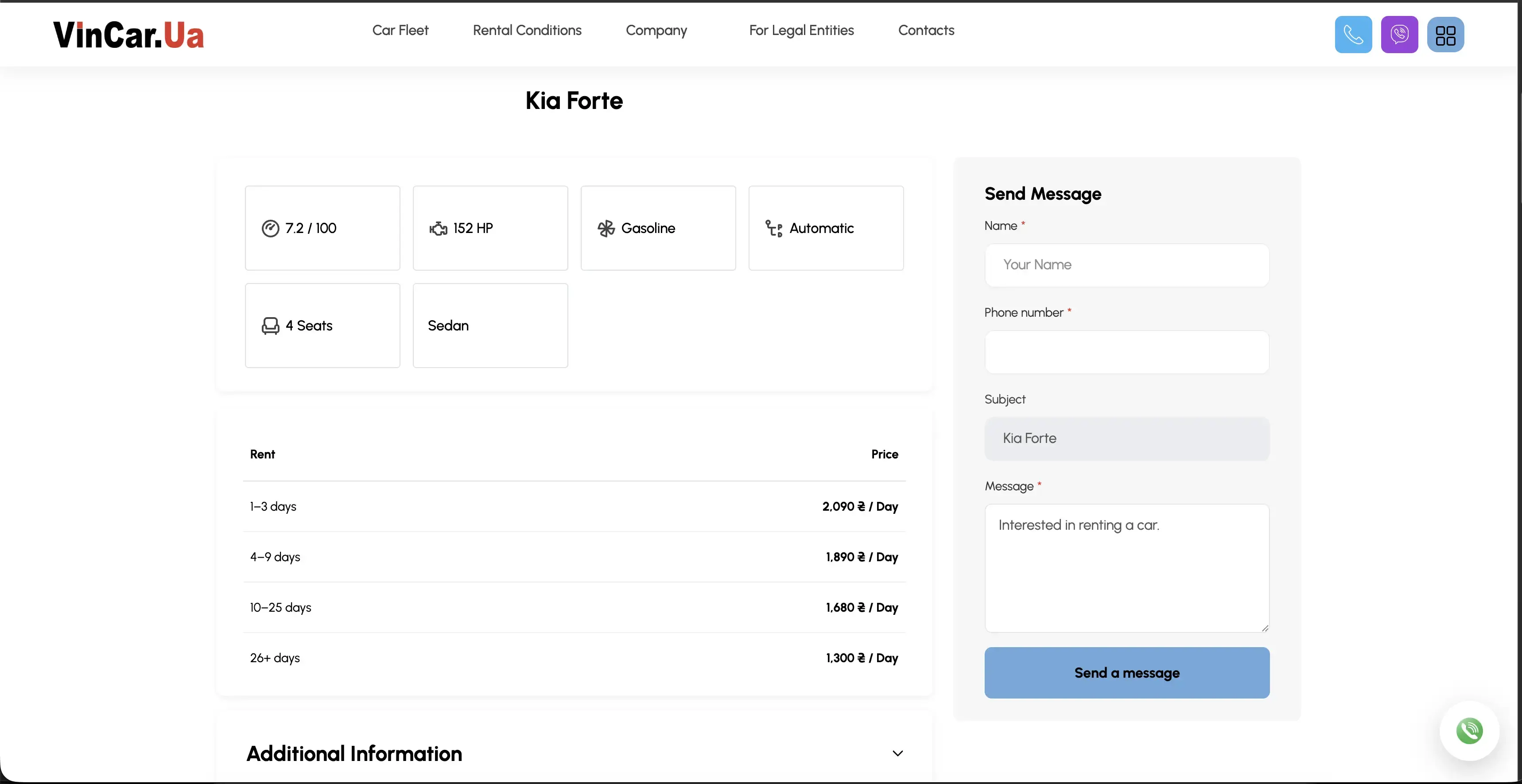Click the 7.2 / 100 consumption text

(x=311, y=229)
